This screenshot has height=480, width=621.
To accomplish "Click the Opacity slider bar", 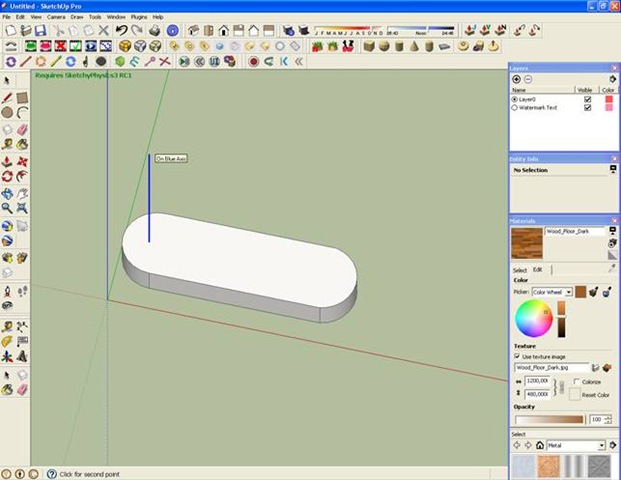I will [x=551, y=420].
